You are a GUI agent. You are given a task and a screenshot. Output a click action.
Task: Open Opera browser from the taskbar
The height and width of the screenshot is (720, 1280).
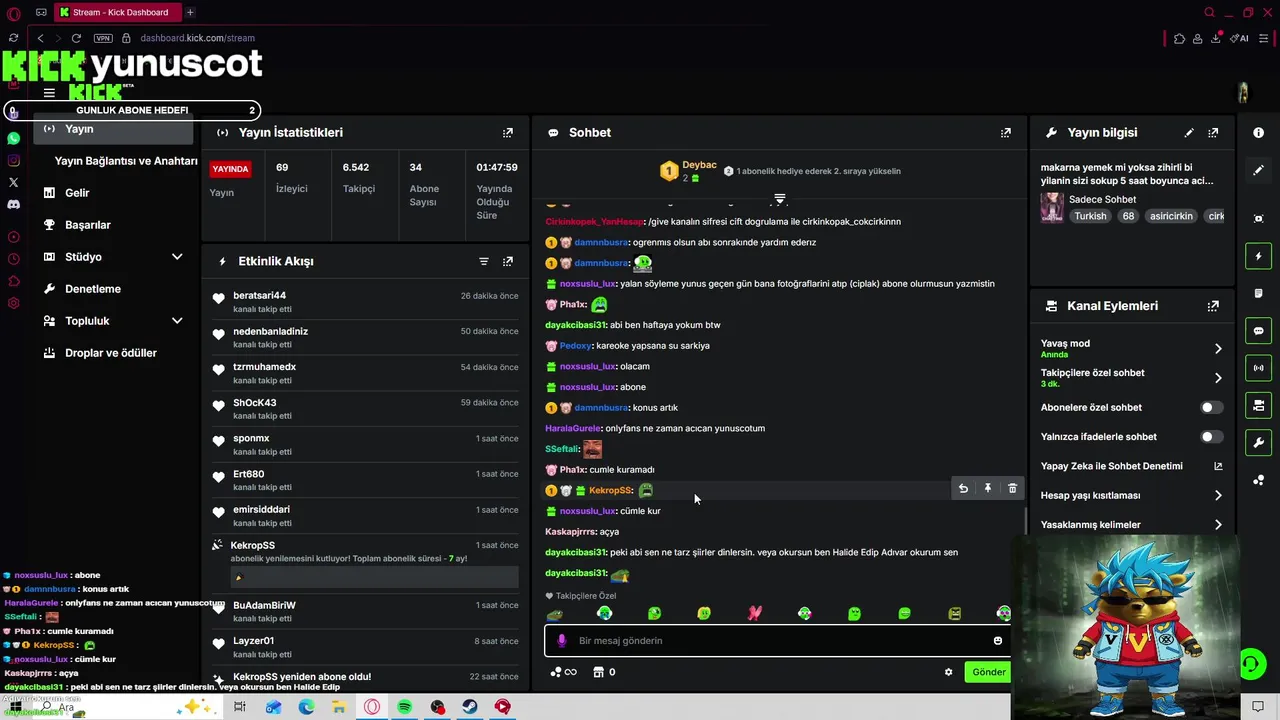tap(372, 707)
